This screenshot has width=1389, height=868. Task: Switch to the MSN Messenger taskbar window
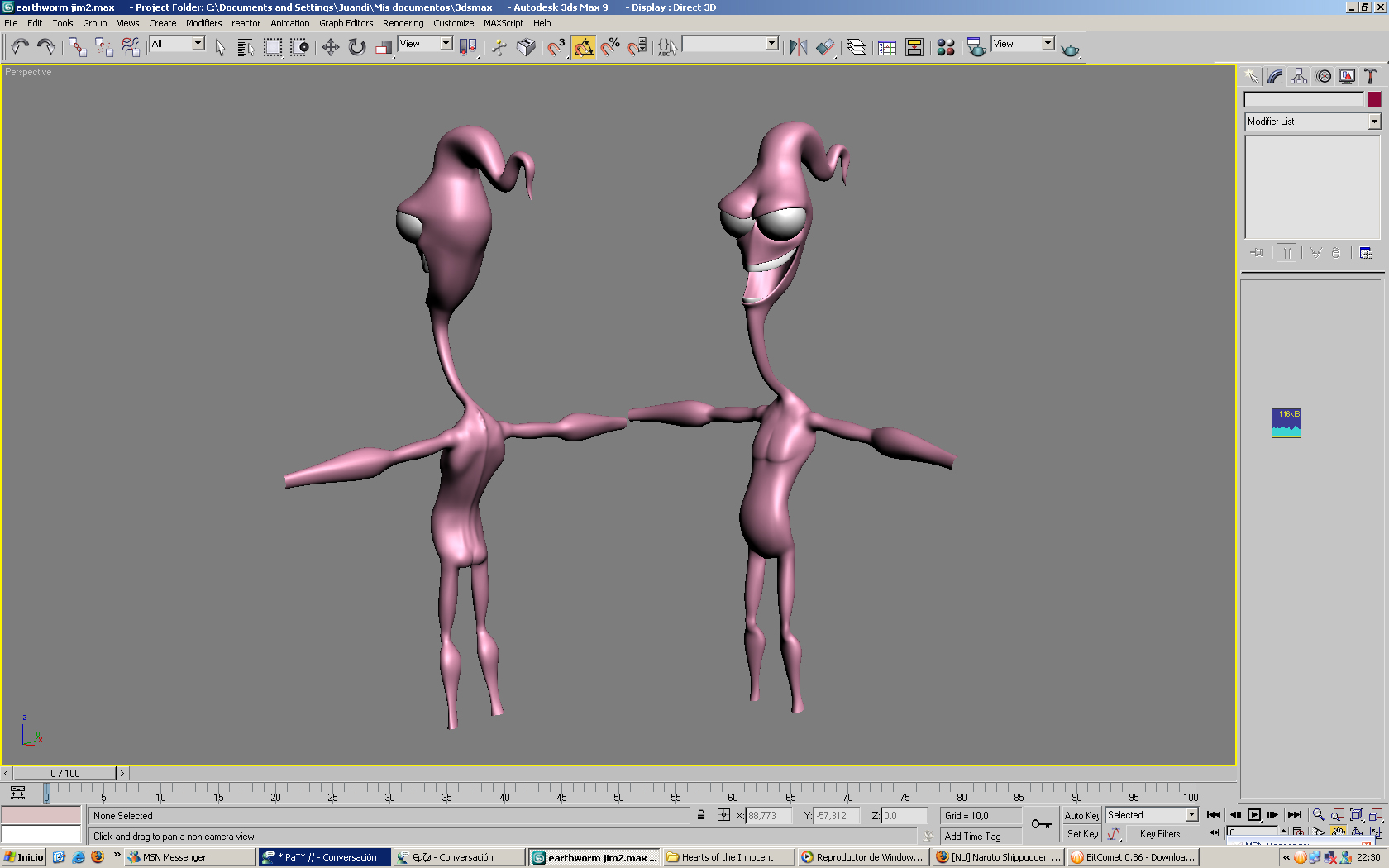pos(189,857)
